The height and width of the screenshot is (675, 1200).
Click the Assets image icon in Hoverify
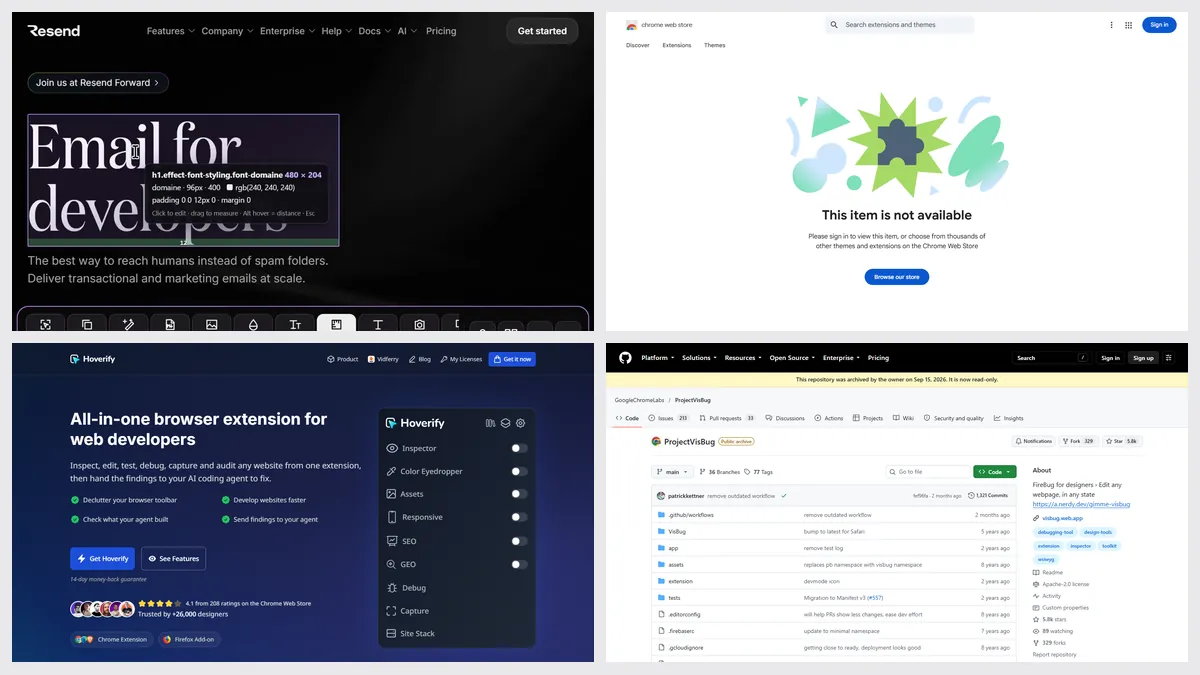pyautogui.click(x=392, y=494)
